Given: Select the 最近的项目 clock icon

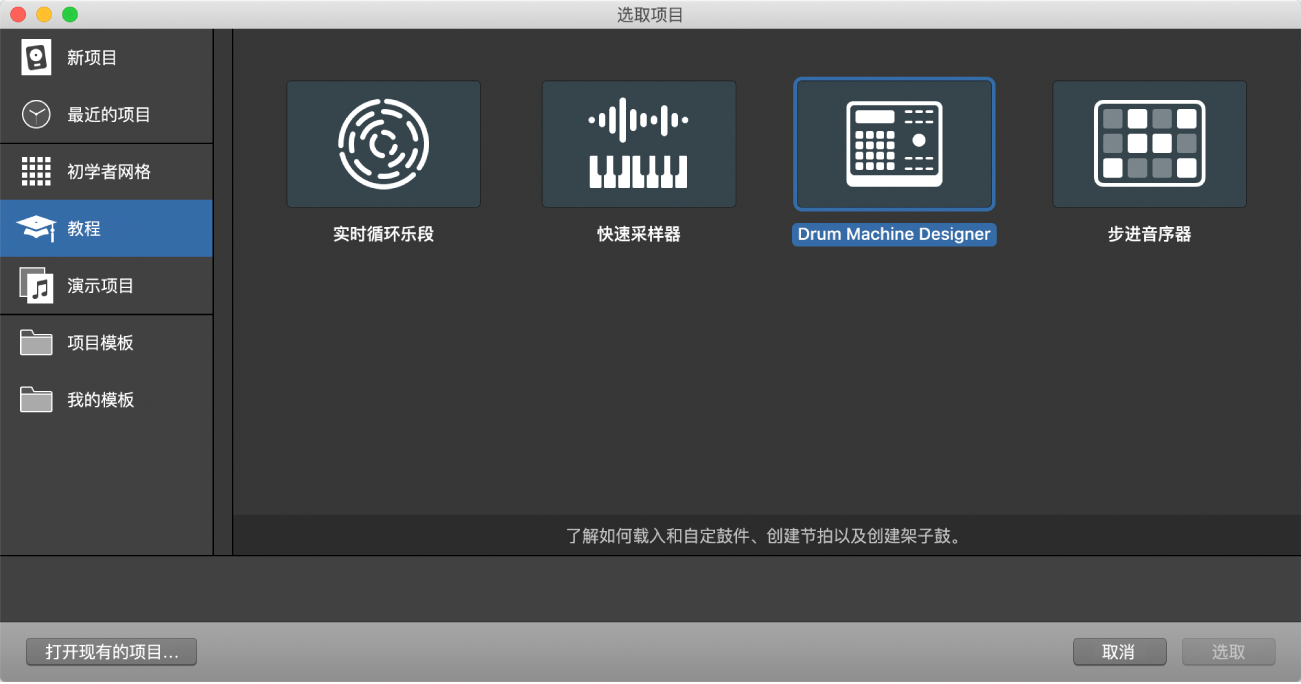Looking at the screenshot, I should [35, 114].
